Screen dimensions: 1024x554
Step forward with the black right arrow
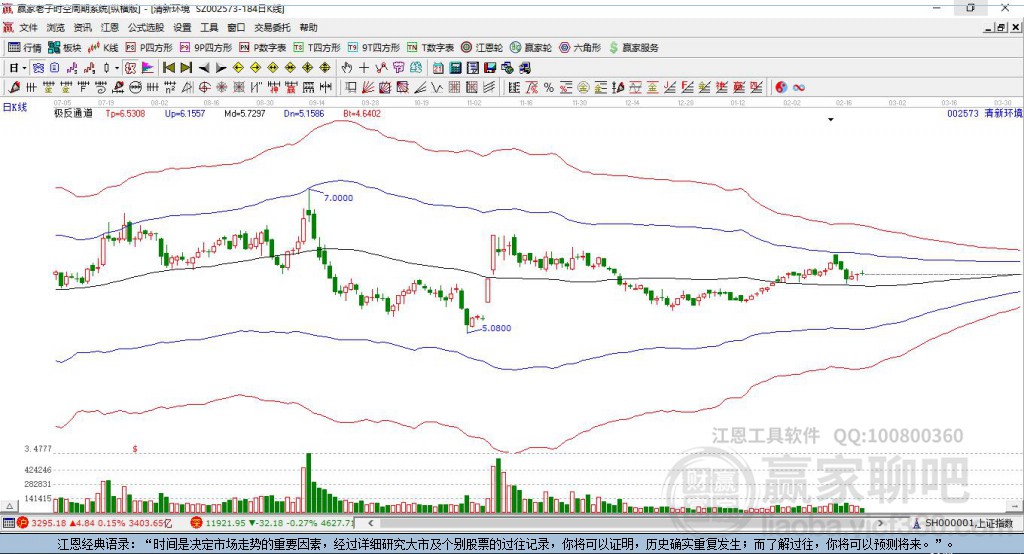point(220,67)
